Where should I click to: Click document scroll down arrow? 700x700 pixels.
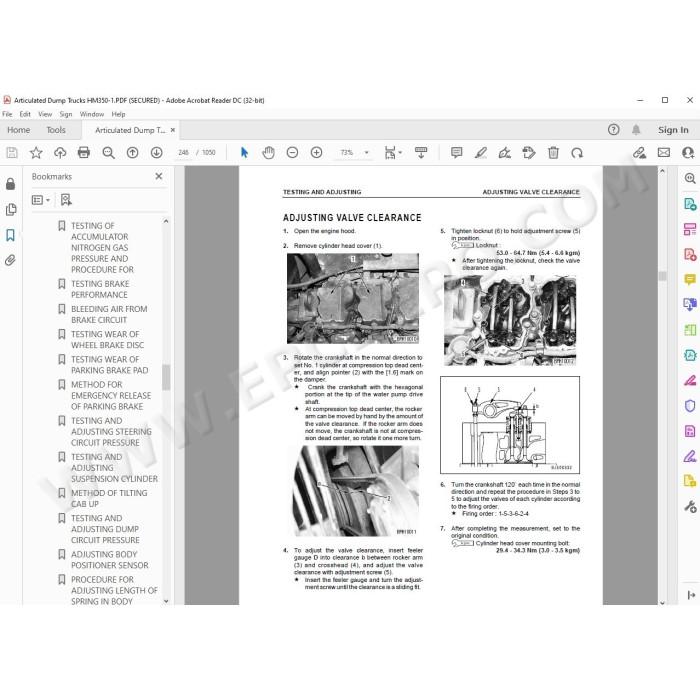coord(662,602)
